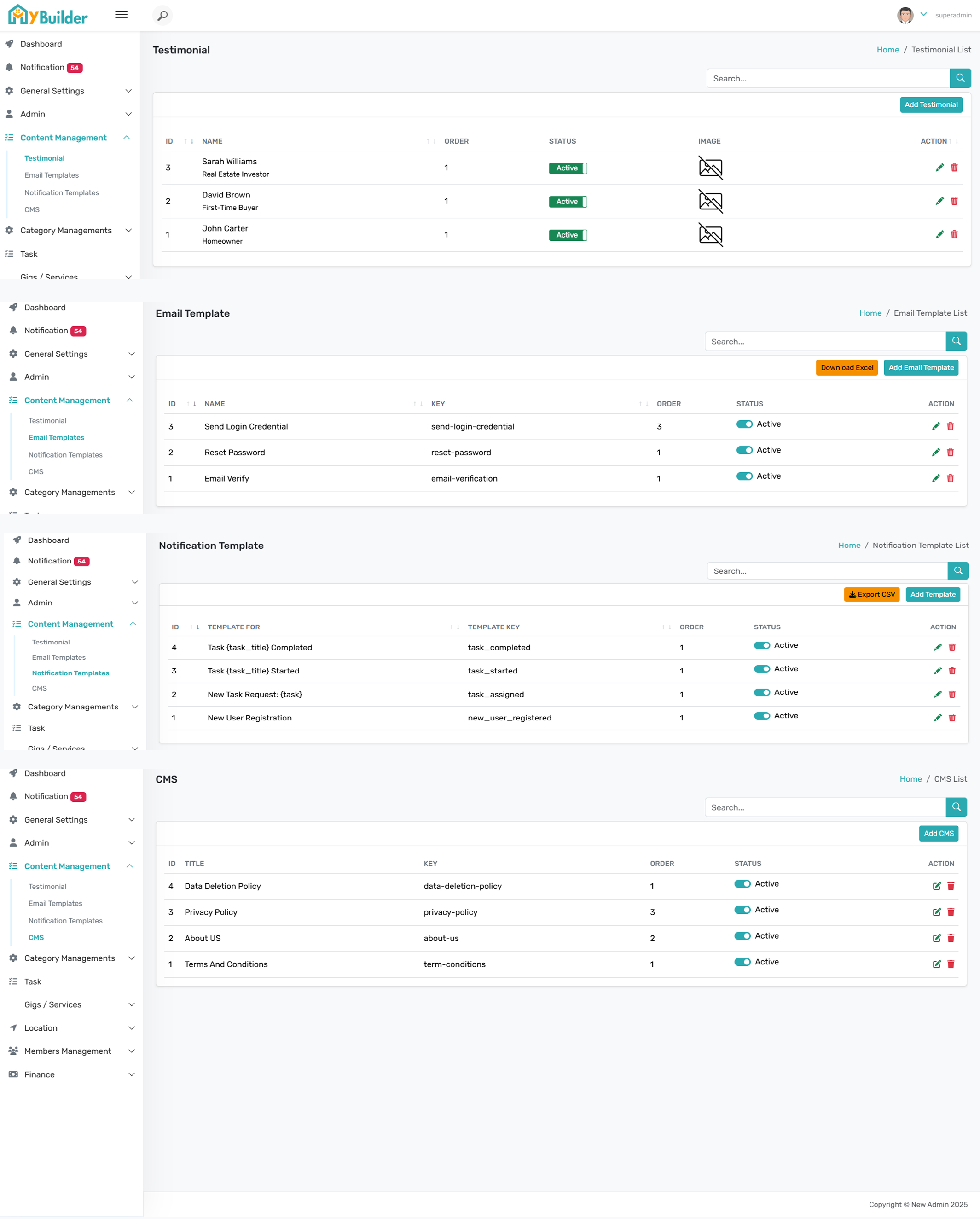The width and height of the screenshot is (980, 1219).
Task: Edit Sarah Williams testimonial pencil icon
Action: (x=939, y=168)
